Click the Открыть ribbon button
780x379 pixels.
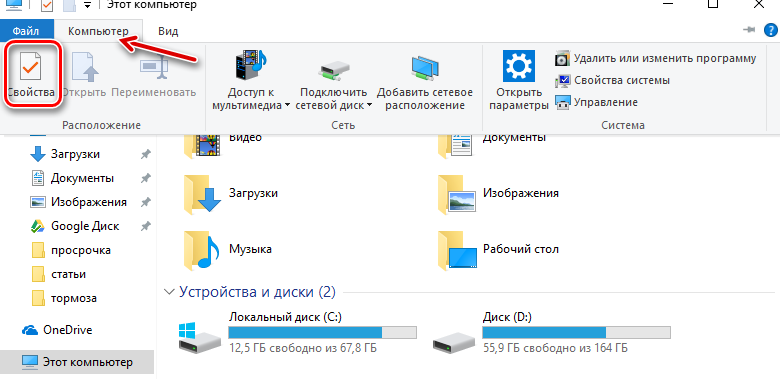coord(85,75)
